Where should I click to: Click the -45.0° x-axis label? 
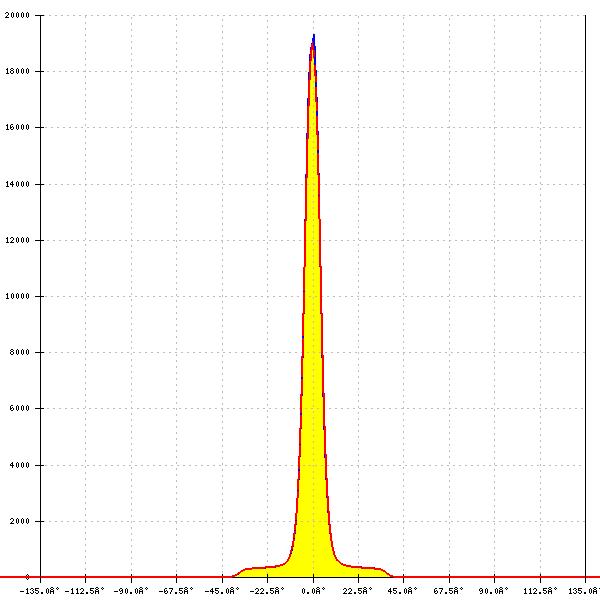click(222, 591)
